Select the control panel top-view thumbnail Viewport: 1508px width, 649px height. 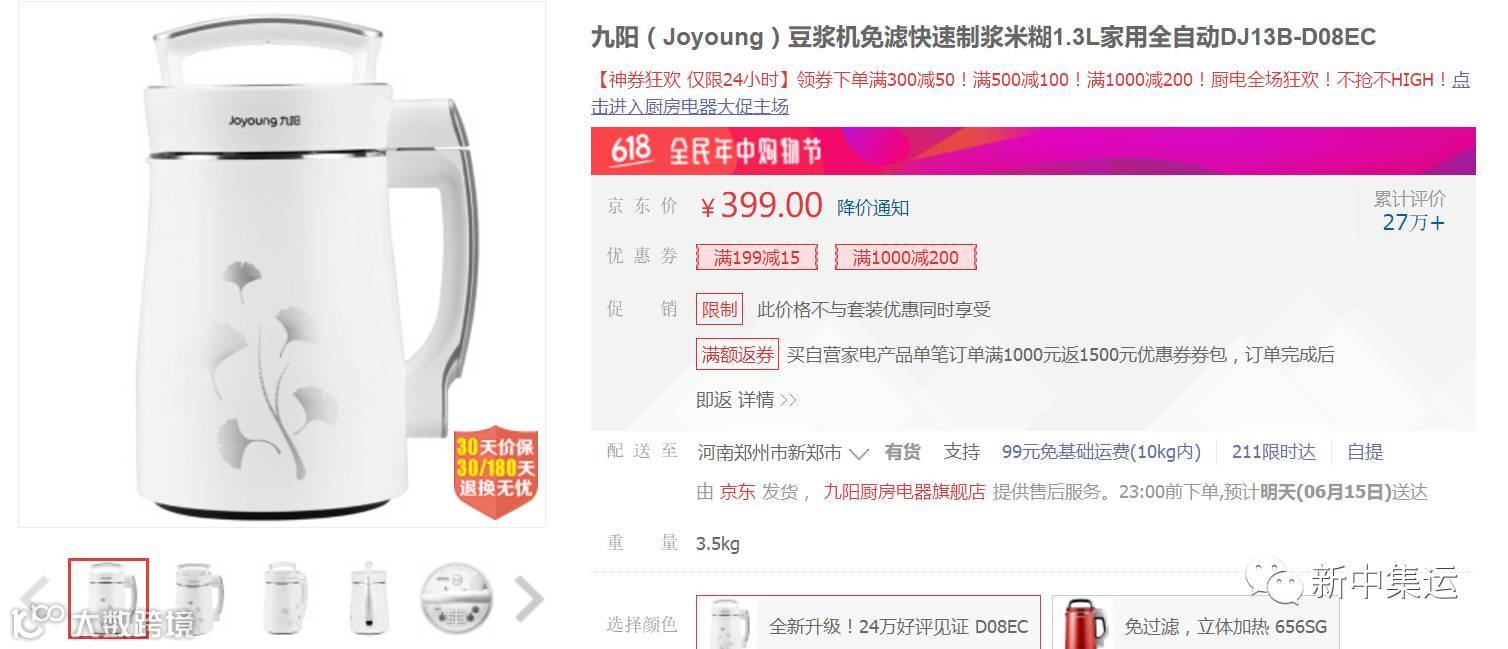[x=458, y=598]
